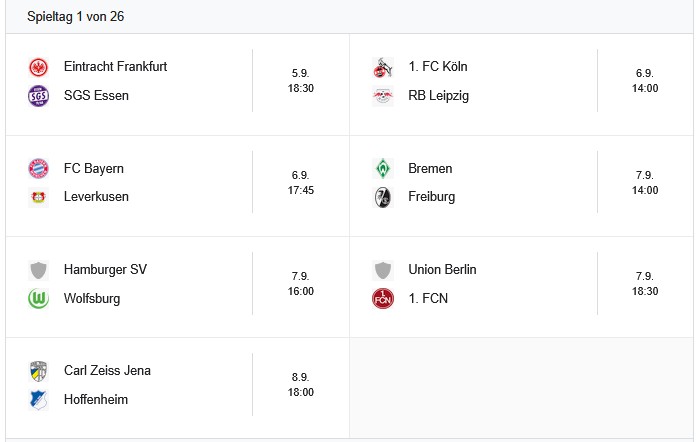Screen dimensions: 698x442
Task: Open the Hamburger SV team name
Action: 105,270
